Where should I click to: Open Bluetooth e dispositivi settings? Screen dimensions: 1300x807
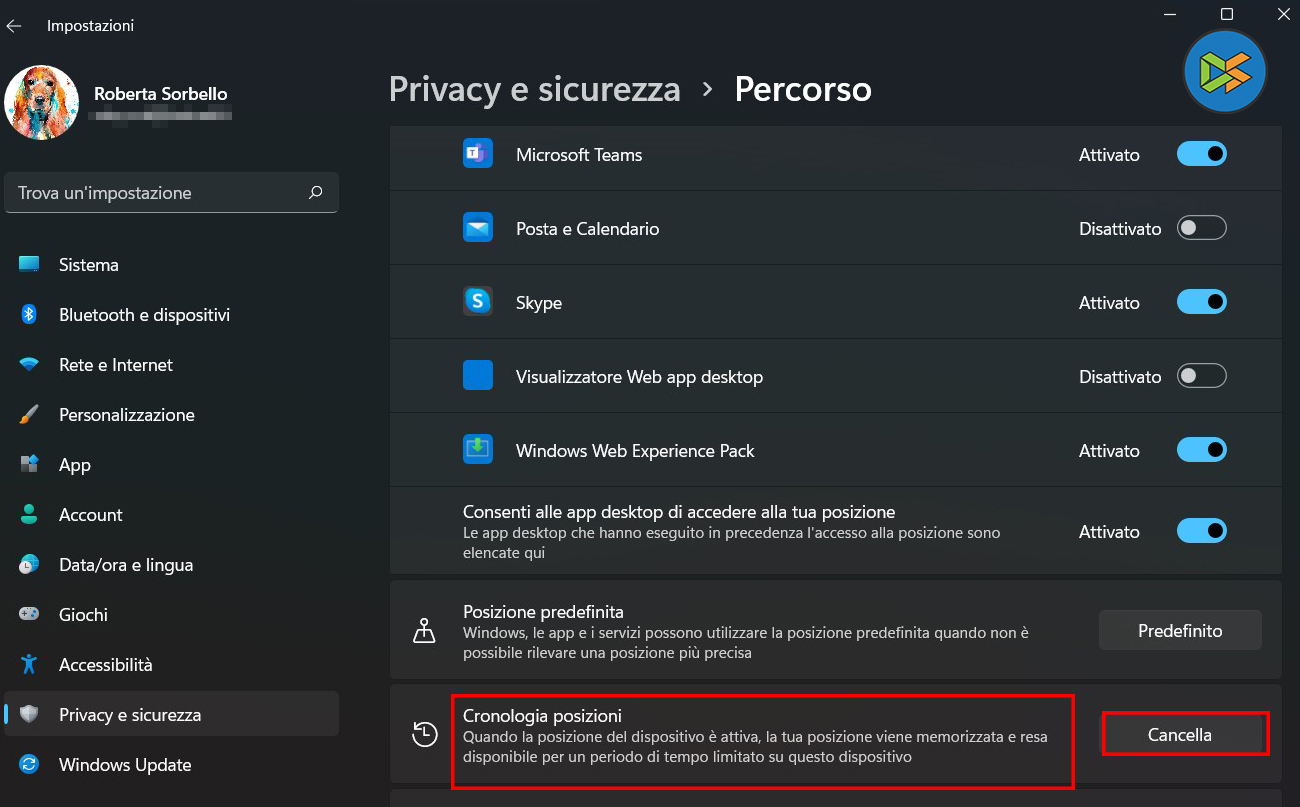[144, 315]
